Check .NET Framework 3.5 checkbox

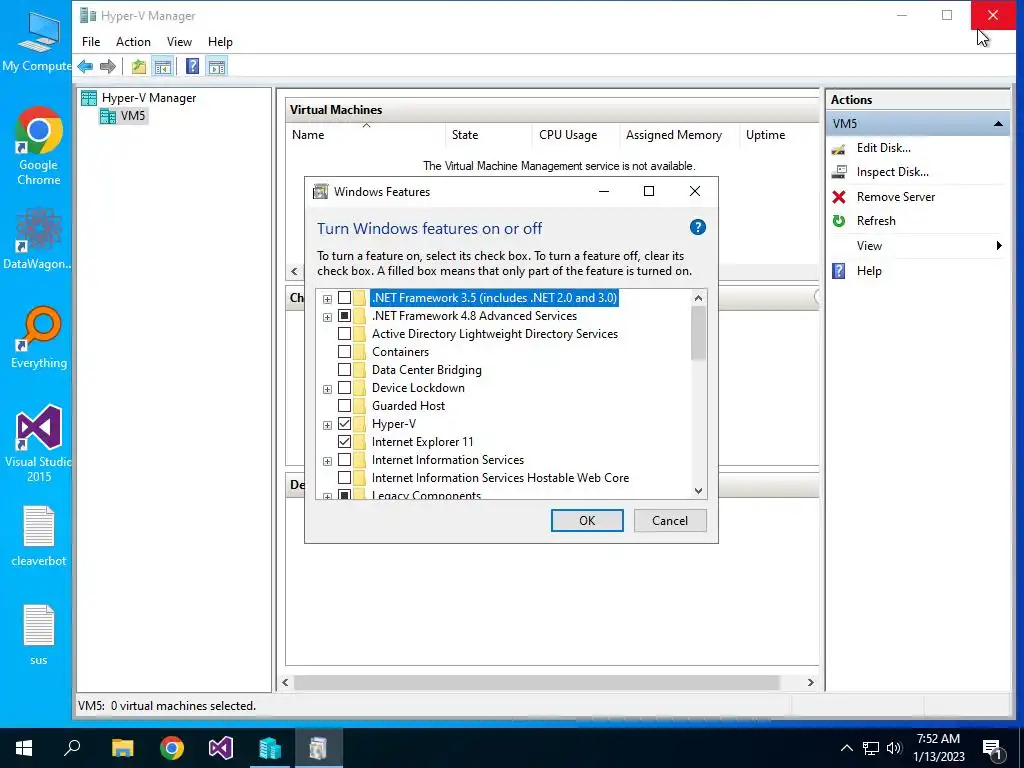pyautogui.click(x=344, y=298)
